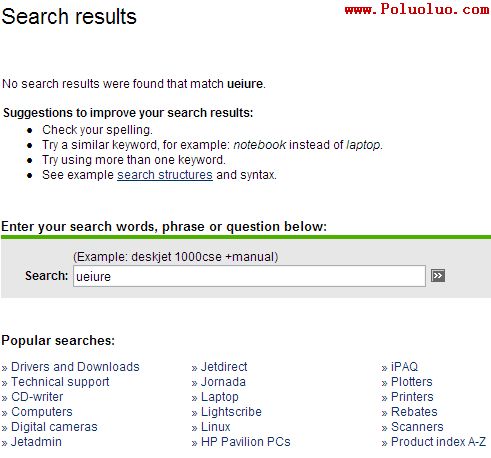
Task: Go to the Linux search link
Action: pos(216,427)
